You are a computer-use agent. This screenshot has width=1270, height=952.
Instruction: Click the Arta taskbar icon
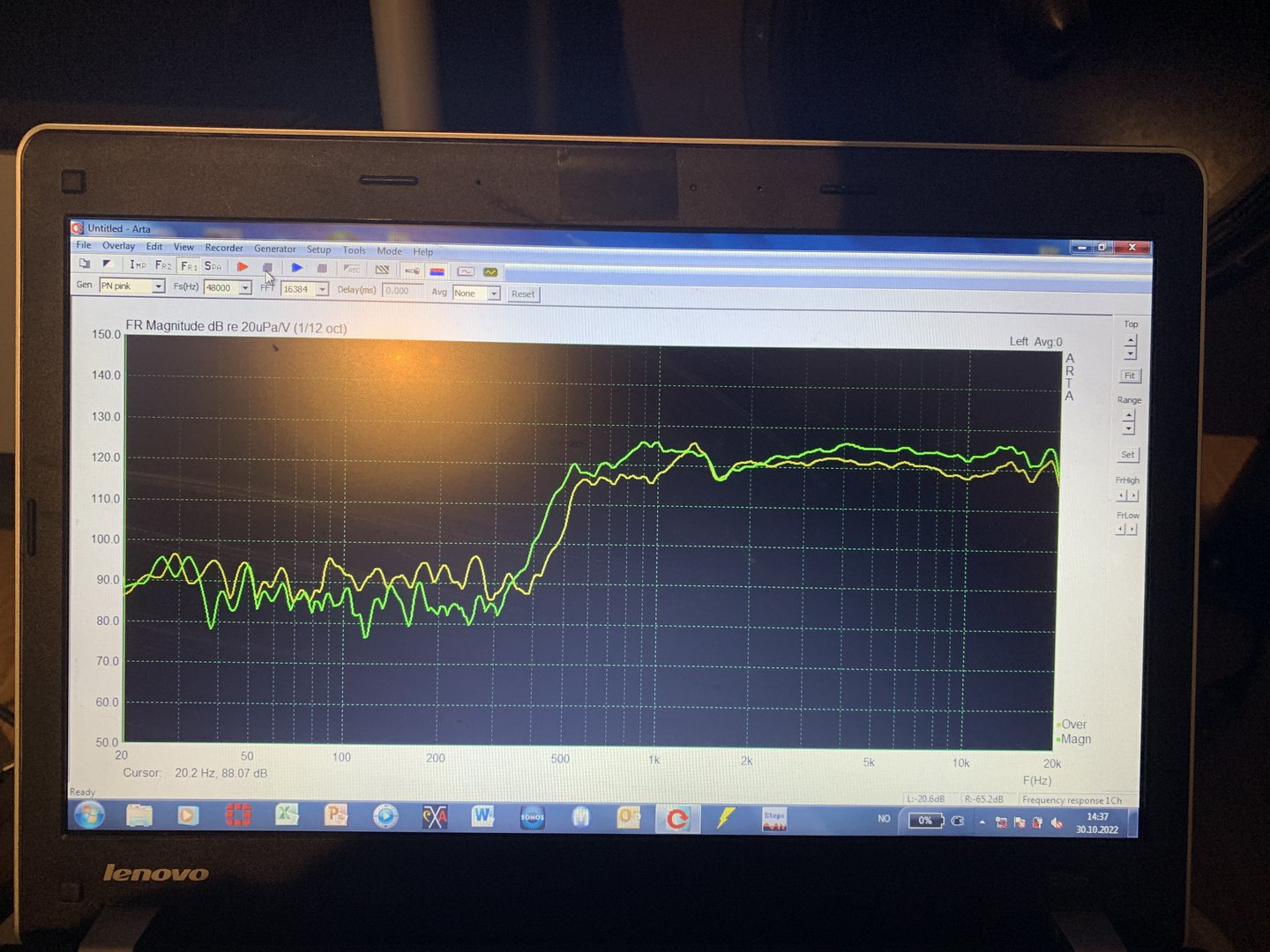click(677, 820)
